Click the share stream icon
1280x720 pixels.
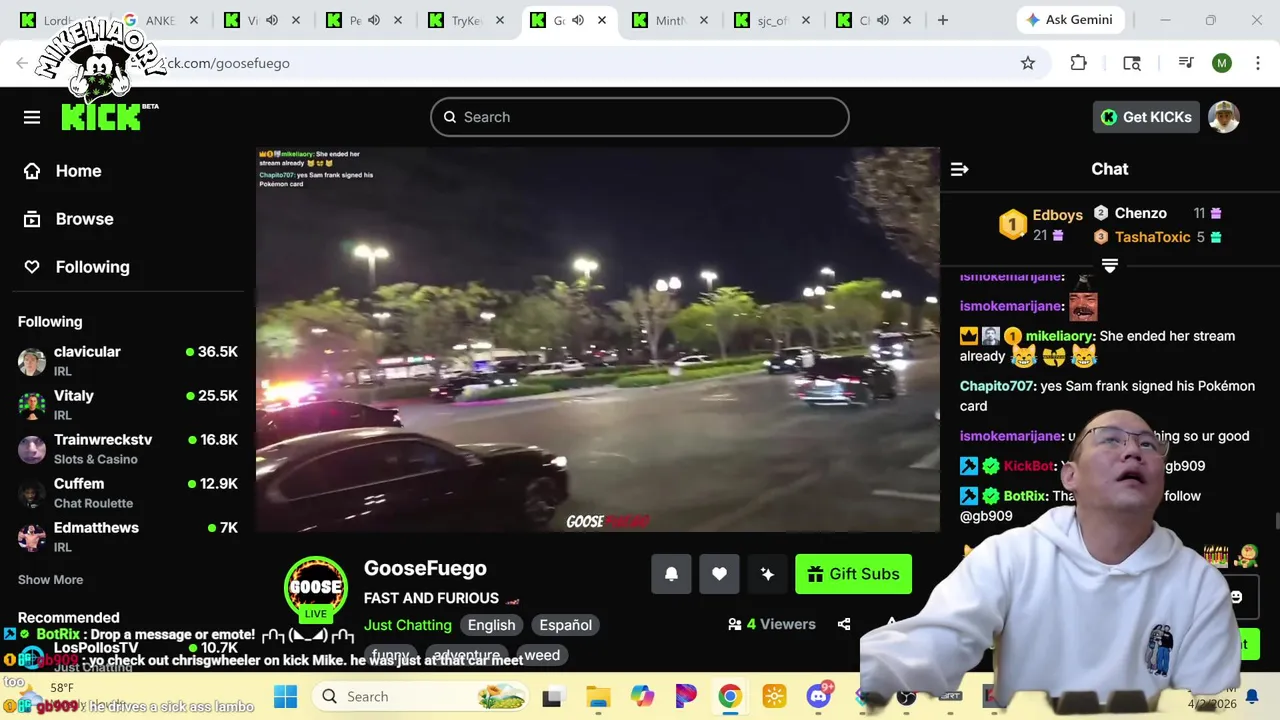pos(844,624)
